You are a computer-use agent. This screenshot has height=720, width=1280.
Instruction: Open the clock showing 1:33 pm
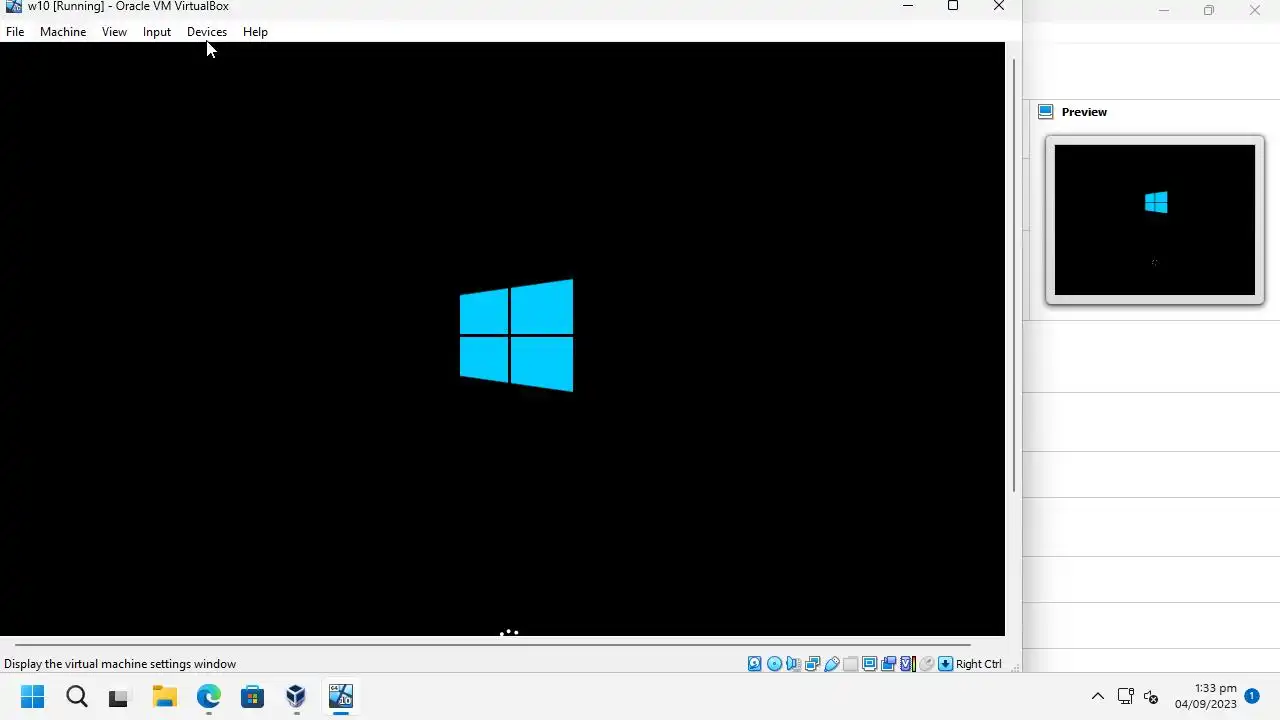tap(1206, 696)
